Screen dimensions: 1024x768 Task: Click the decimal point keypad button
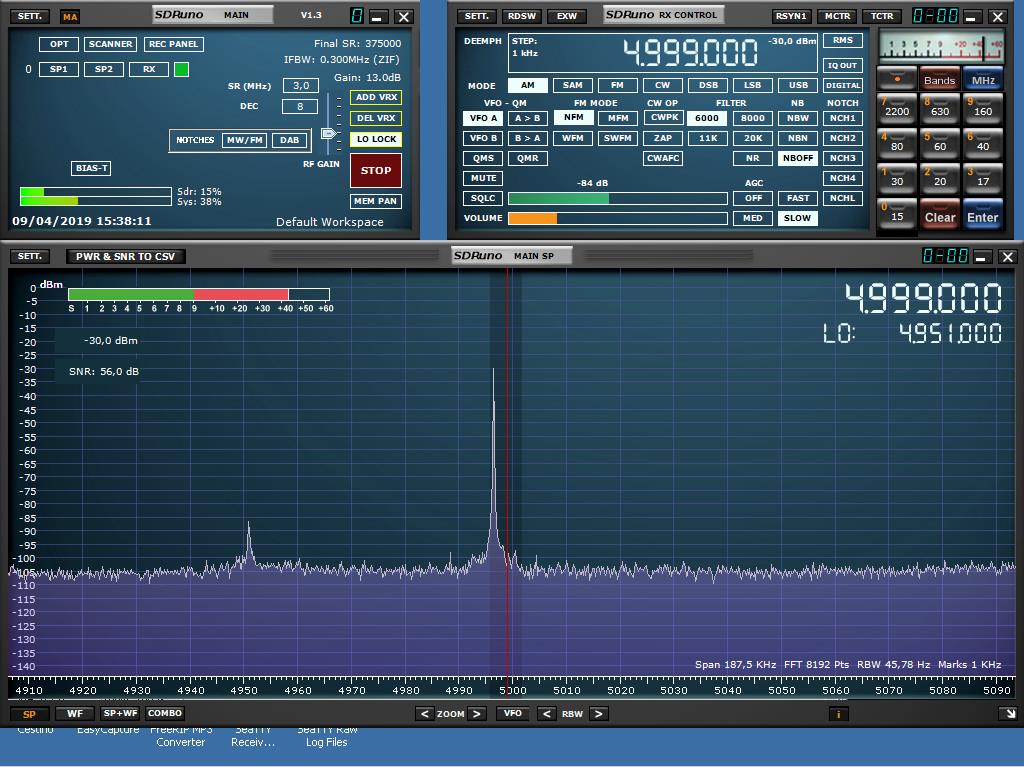[897, 78]
